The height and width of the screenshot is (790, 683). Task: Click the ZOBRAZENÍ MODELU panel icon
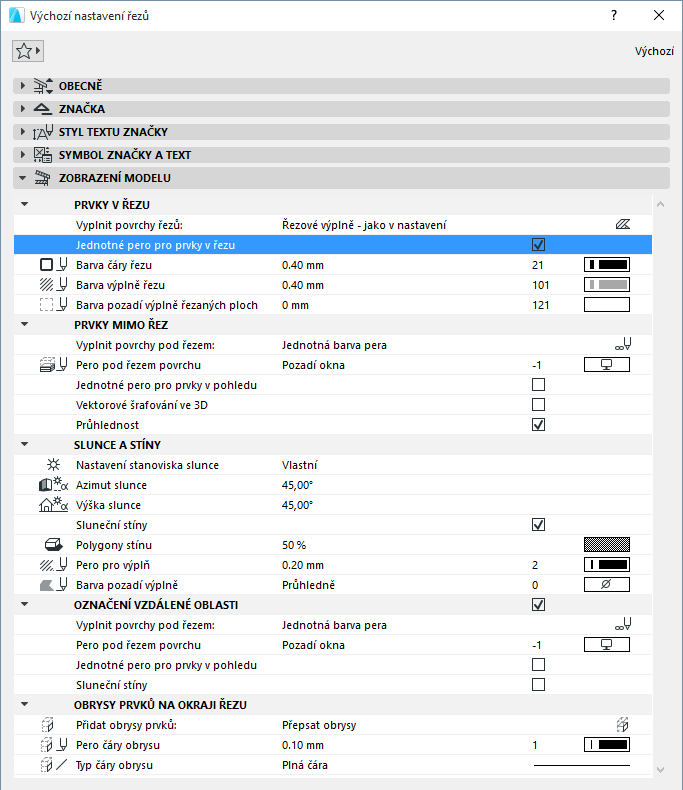tap(42, 178)
